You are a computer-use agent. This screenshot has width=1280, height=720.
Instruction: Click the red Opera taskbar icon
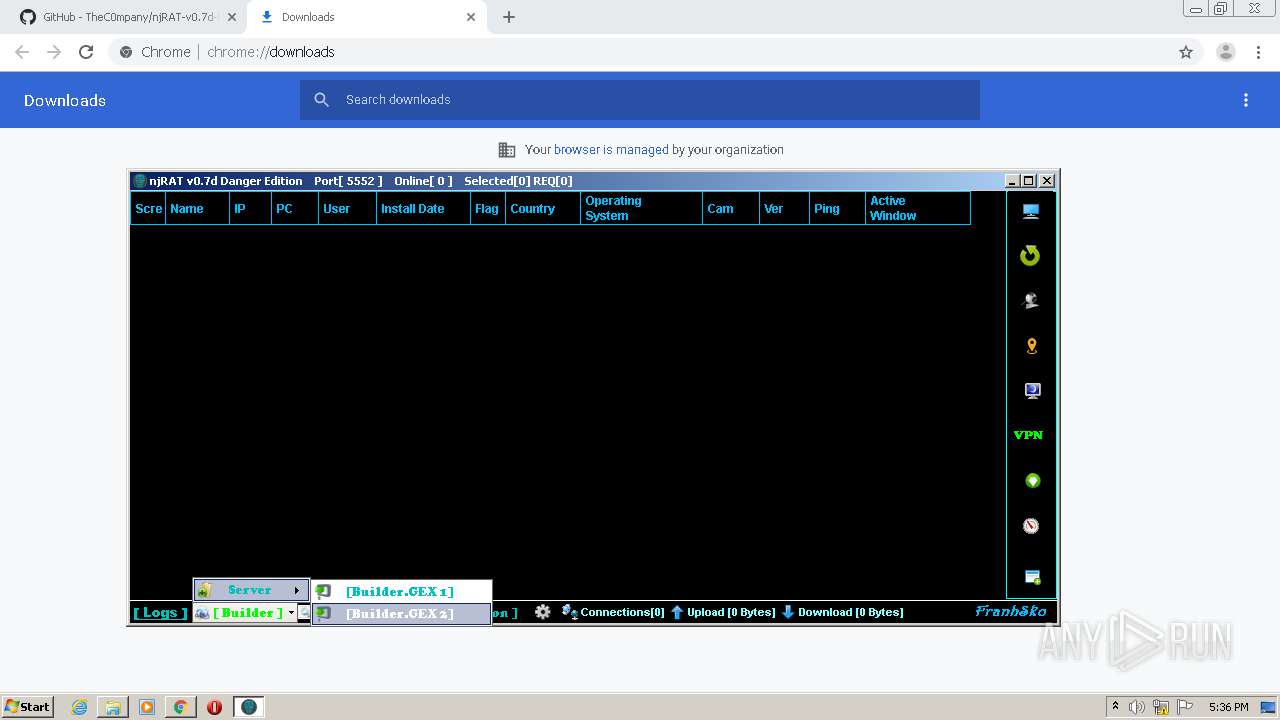tap(214, 707)
